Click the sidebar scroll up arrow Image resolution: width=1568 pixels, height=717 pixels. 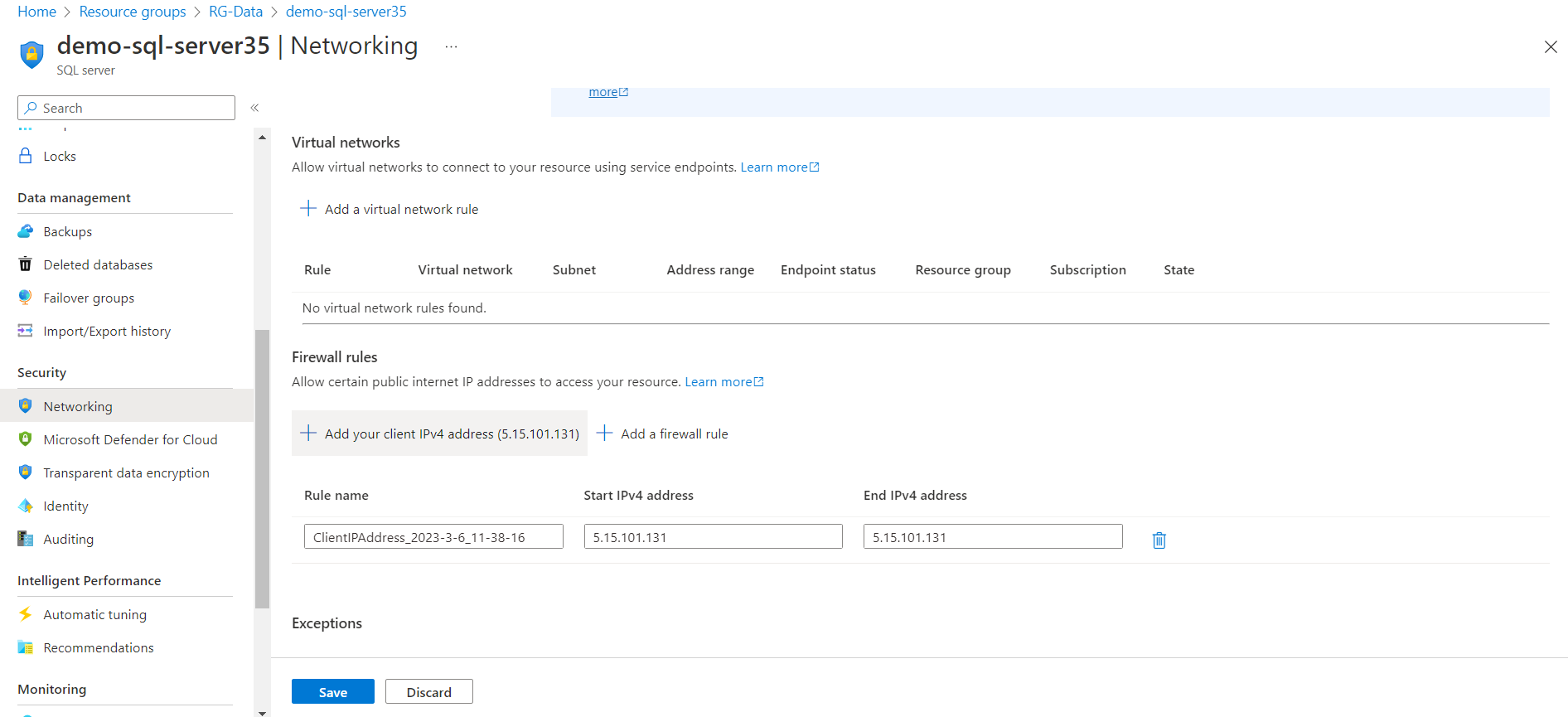click(x=263, y=138)
